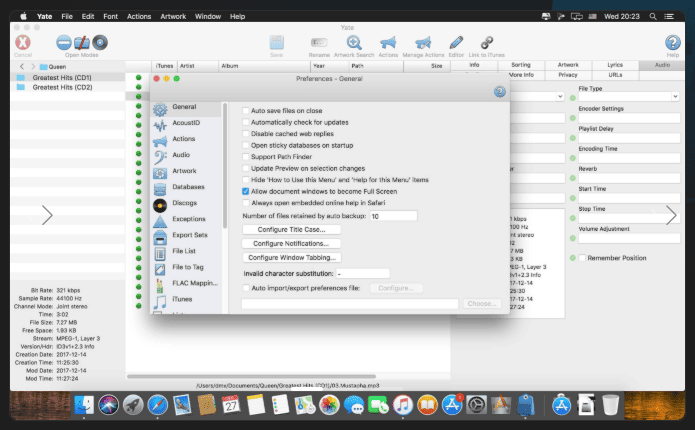This screenshot has height=430, width=695.
Task: Click the Save toolbar icon
Action: point(277,43)
